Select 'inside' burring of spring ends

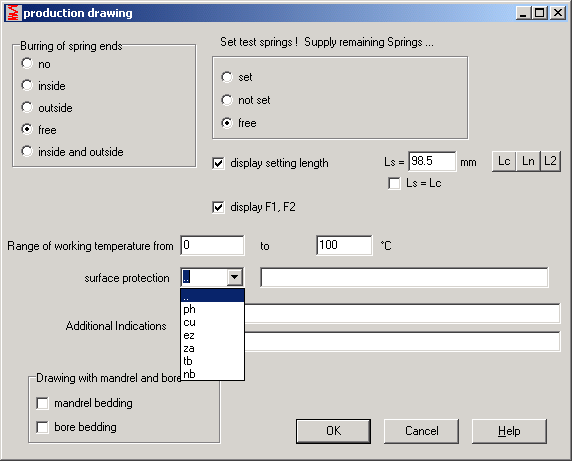coord(27,85)
